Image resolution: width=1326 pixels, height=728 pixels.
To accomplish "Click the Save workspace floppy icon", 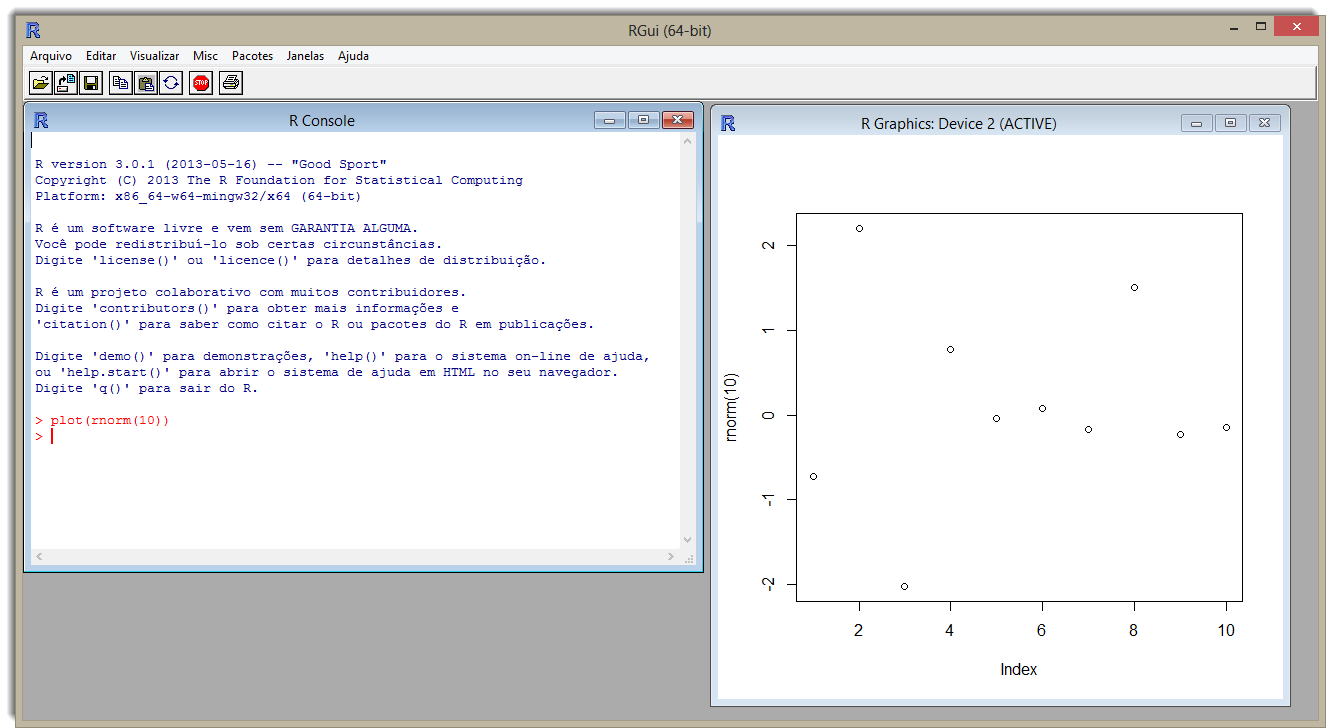I will (x=91, y=83).
